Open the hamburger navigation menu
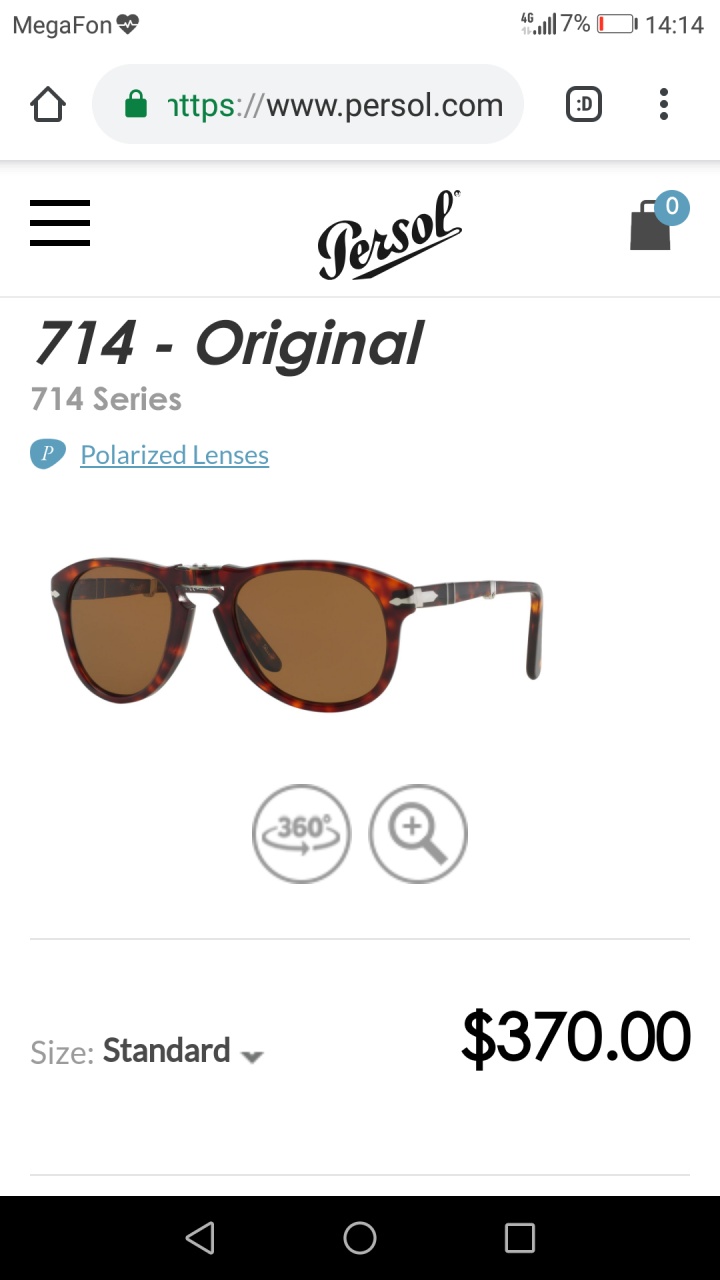 click(60, 223)
